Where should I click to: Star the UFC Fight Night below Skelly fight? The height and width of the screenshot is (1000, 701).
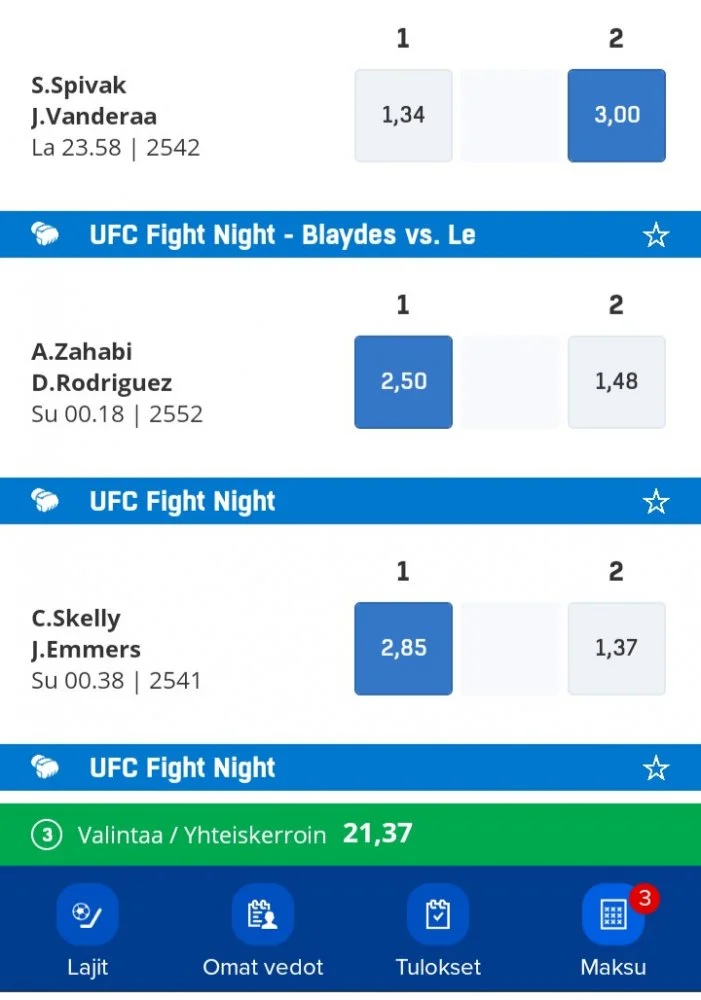click(x=655, y=768)
